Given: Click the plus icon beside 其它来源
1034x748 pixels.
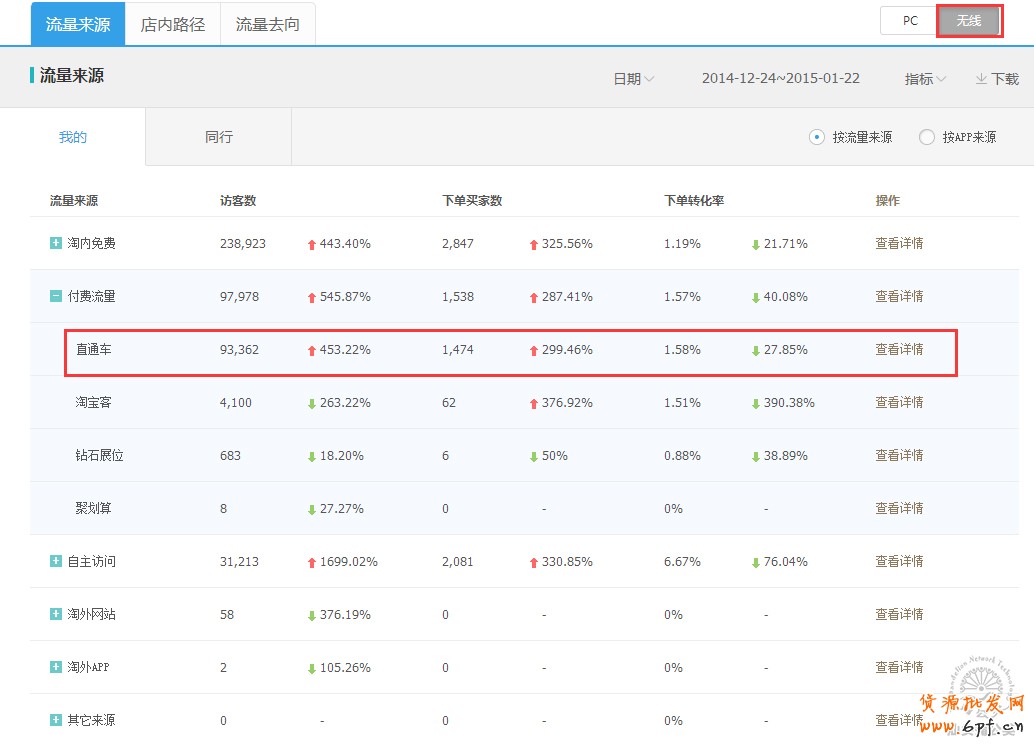Looking at the screenshot, I should click(x=56, y=720).
